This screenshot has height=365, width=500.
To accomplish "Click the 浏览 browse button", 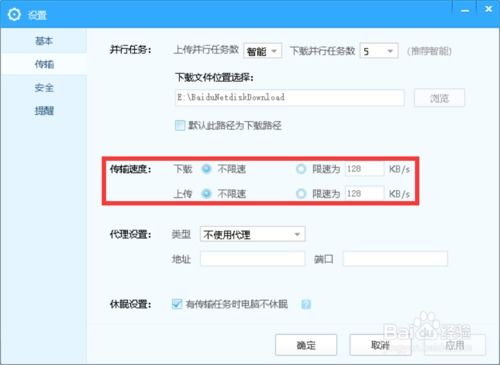I will coord(439,98).
